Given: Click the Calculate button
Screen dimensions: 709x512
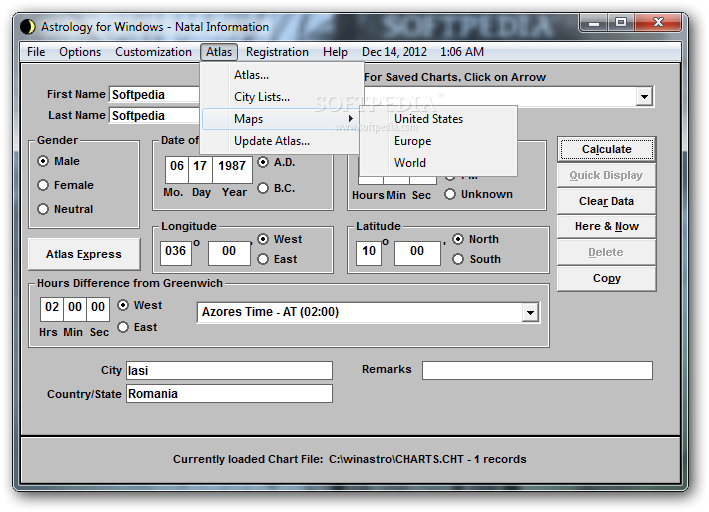Looking at the screenshot, I should 606,149.
